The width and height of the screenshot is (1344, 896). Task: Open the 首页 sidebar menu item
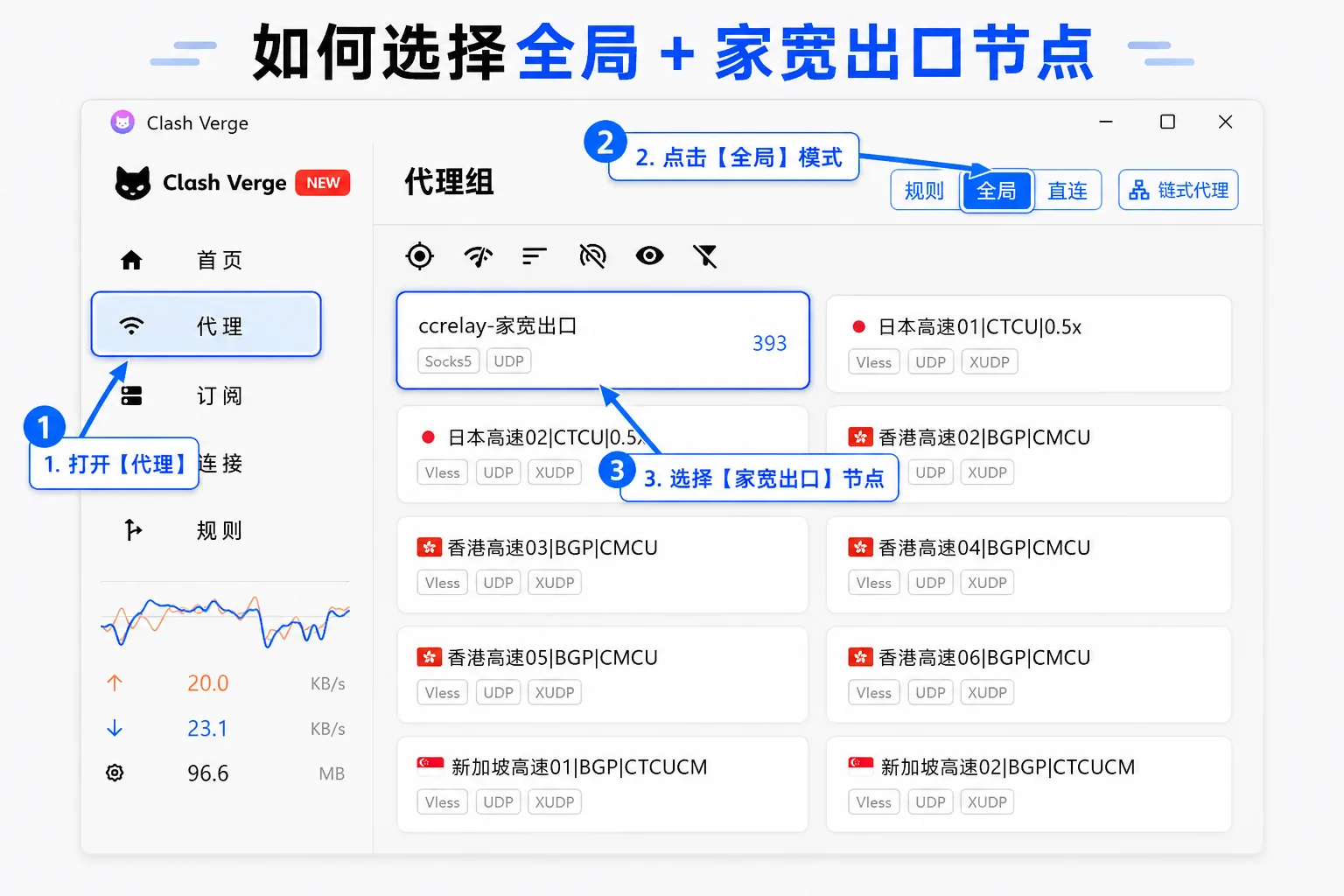click(206, 260)
